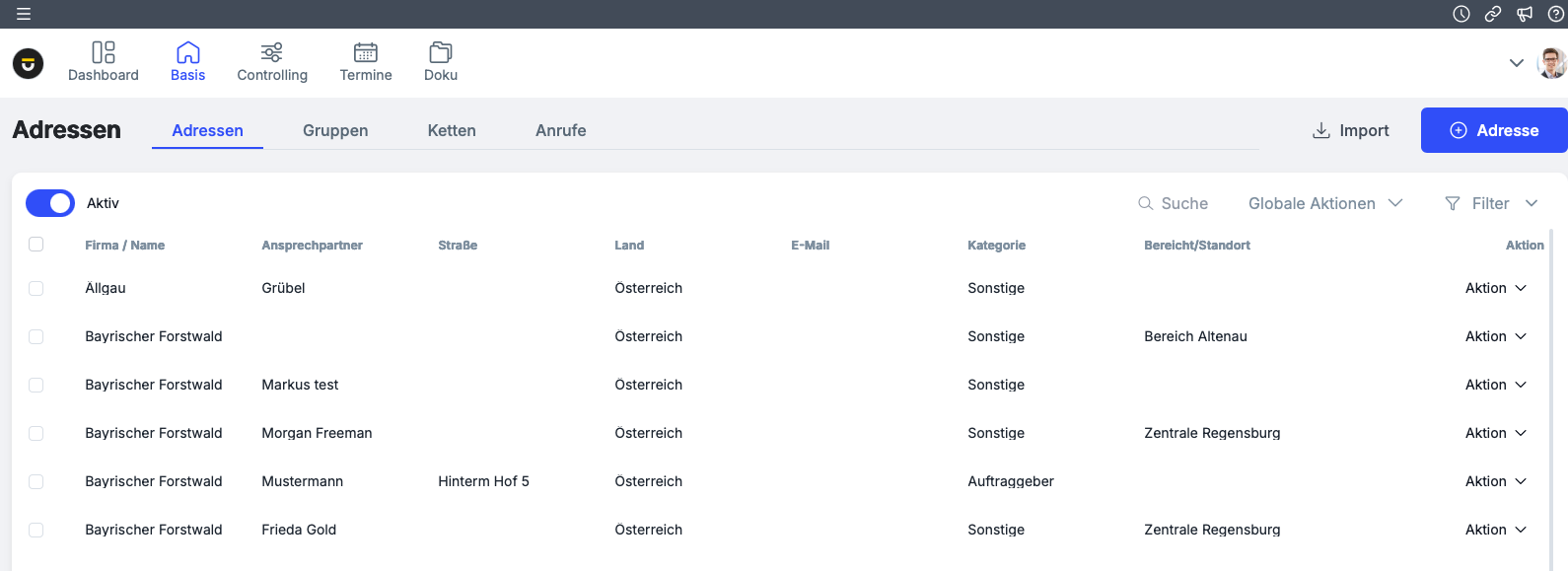Select the Allgau row checkbox
Viewport: 1568px width, 571px height.
[x=36, y=288]
